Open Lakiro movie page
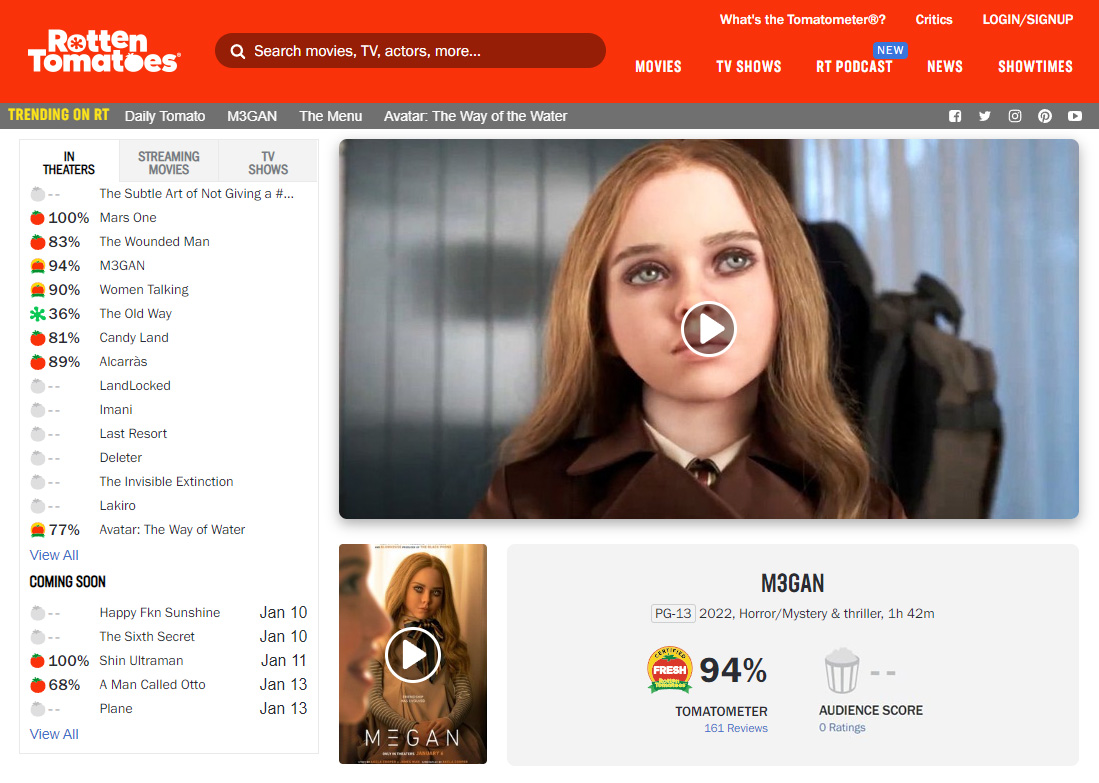 click(x=117, y=506)
